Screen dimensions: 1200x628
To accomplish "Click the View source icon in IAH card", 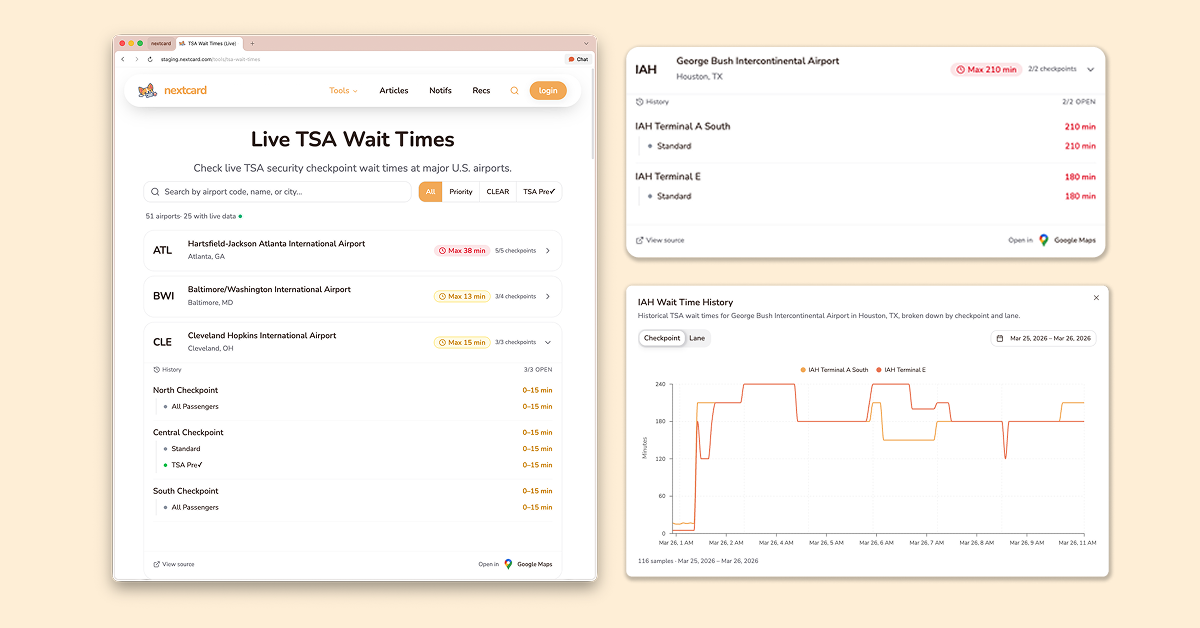I will (x=640, y=241).
